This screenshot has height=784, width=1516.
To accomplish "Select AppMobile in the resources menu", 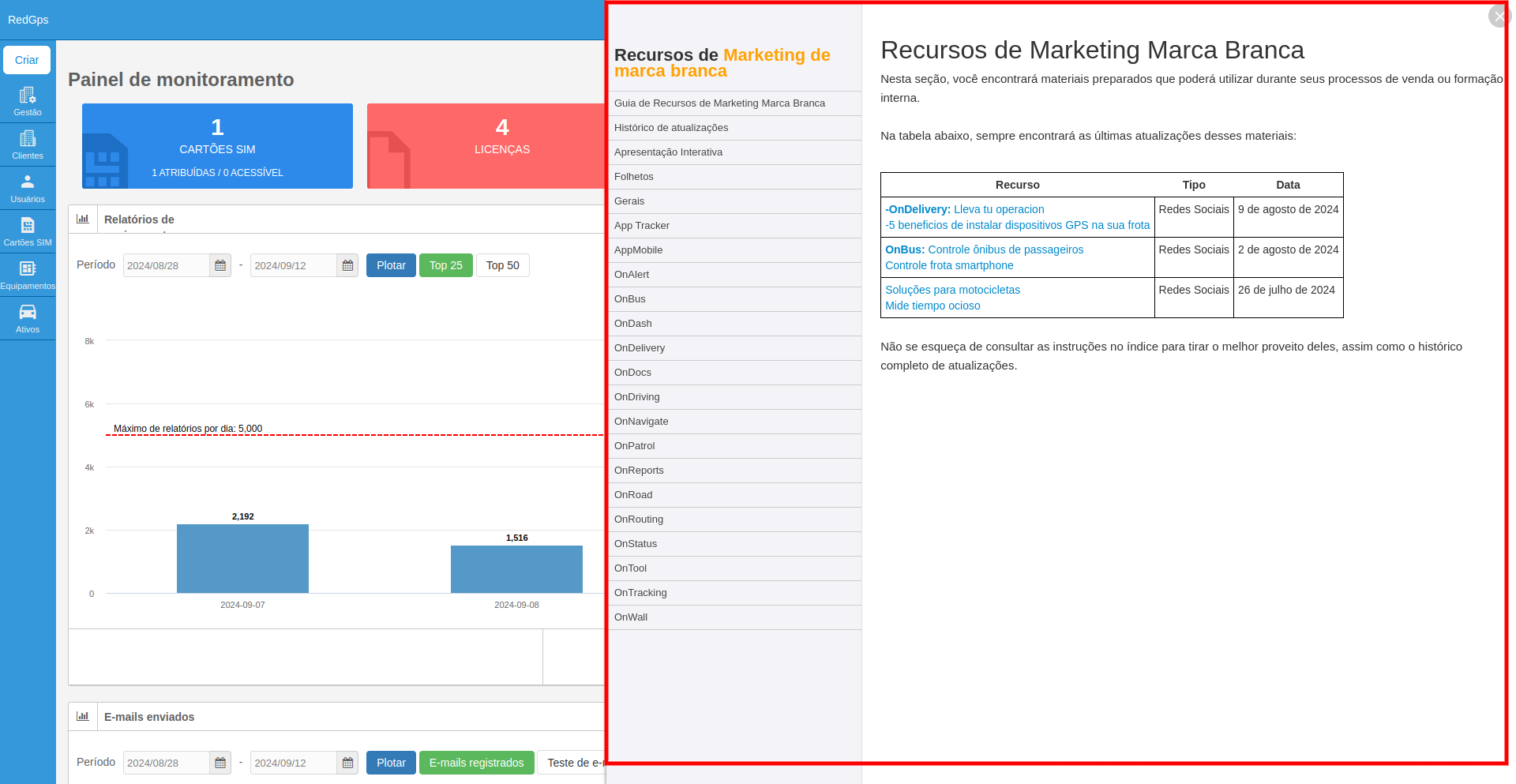I will [x=734, y=250].
